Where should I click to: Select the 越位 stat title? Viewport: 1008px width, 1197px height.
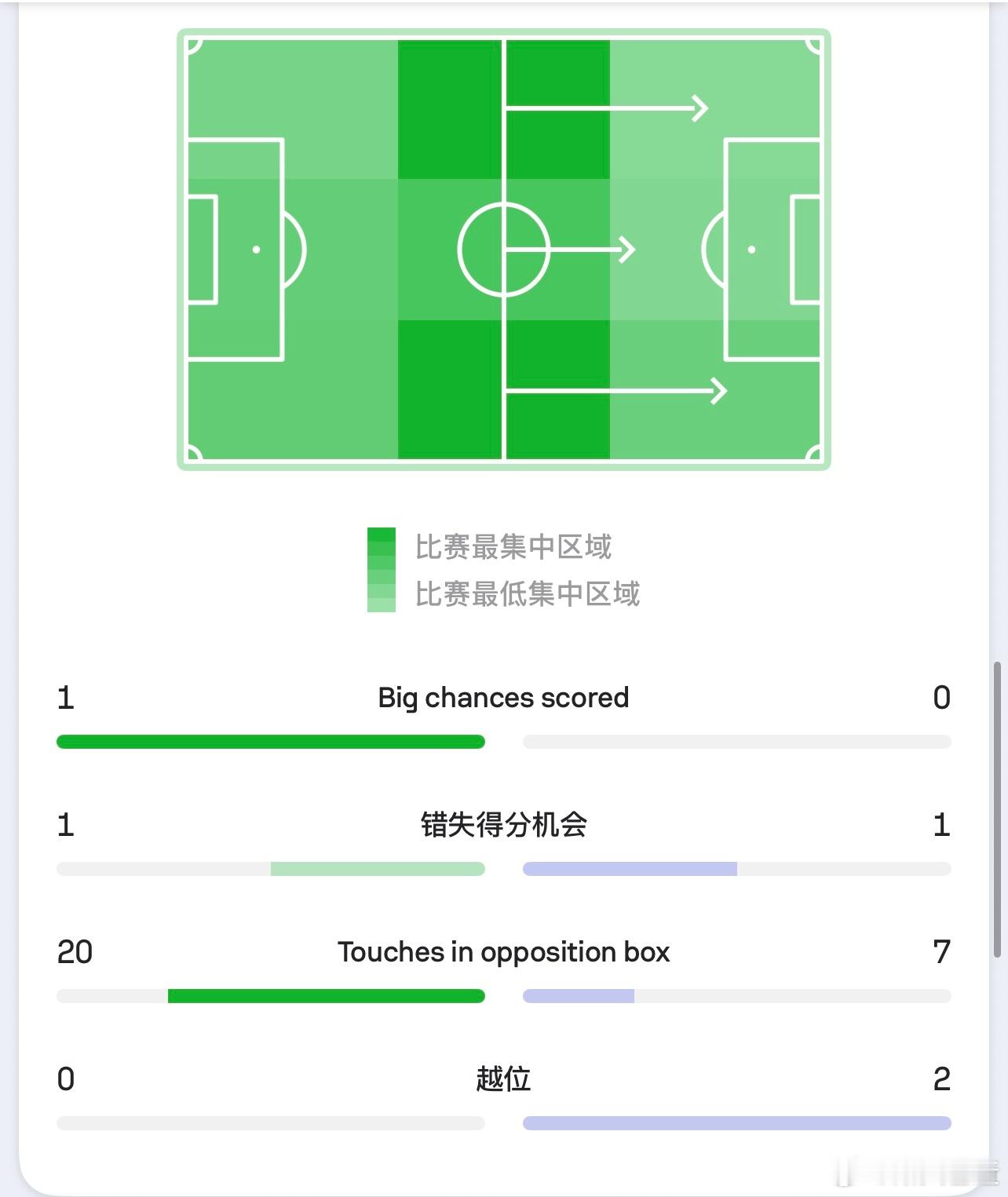[503, 1079]
